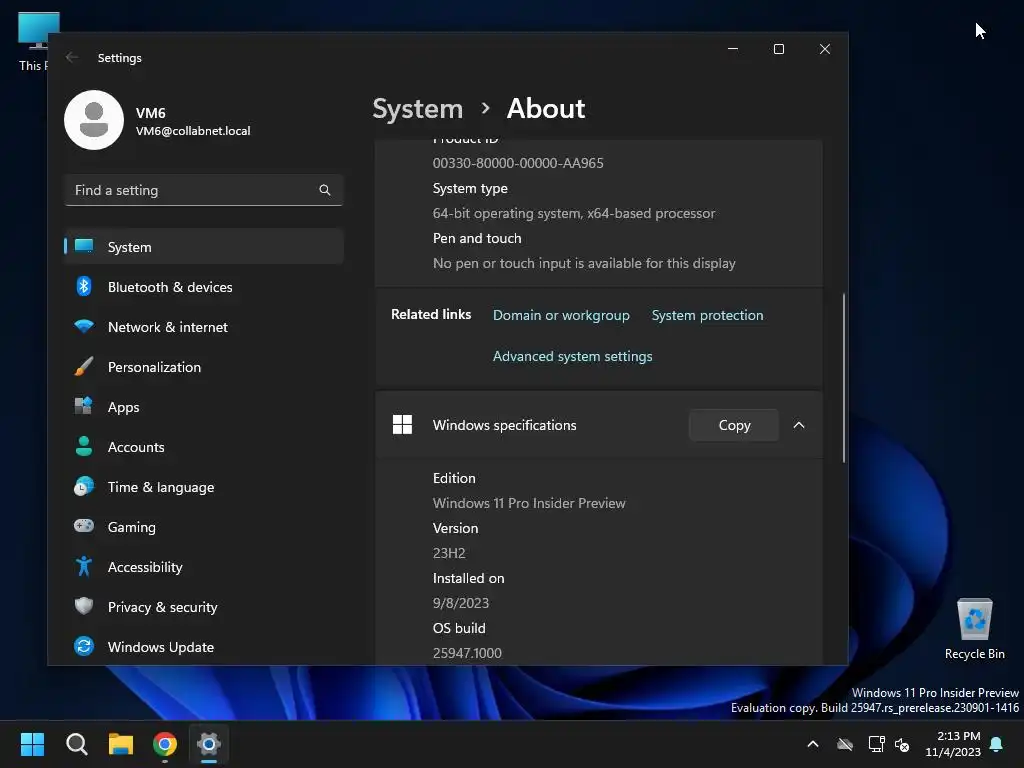This screenshot has height=768, width=1024.
Task: Click the clock globe Time icon
Action: coord(84,487)
